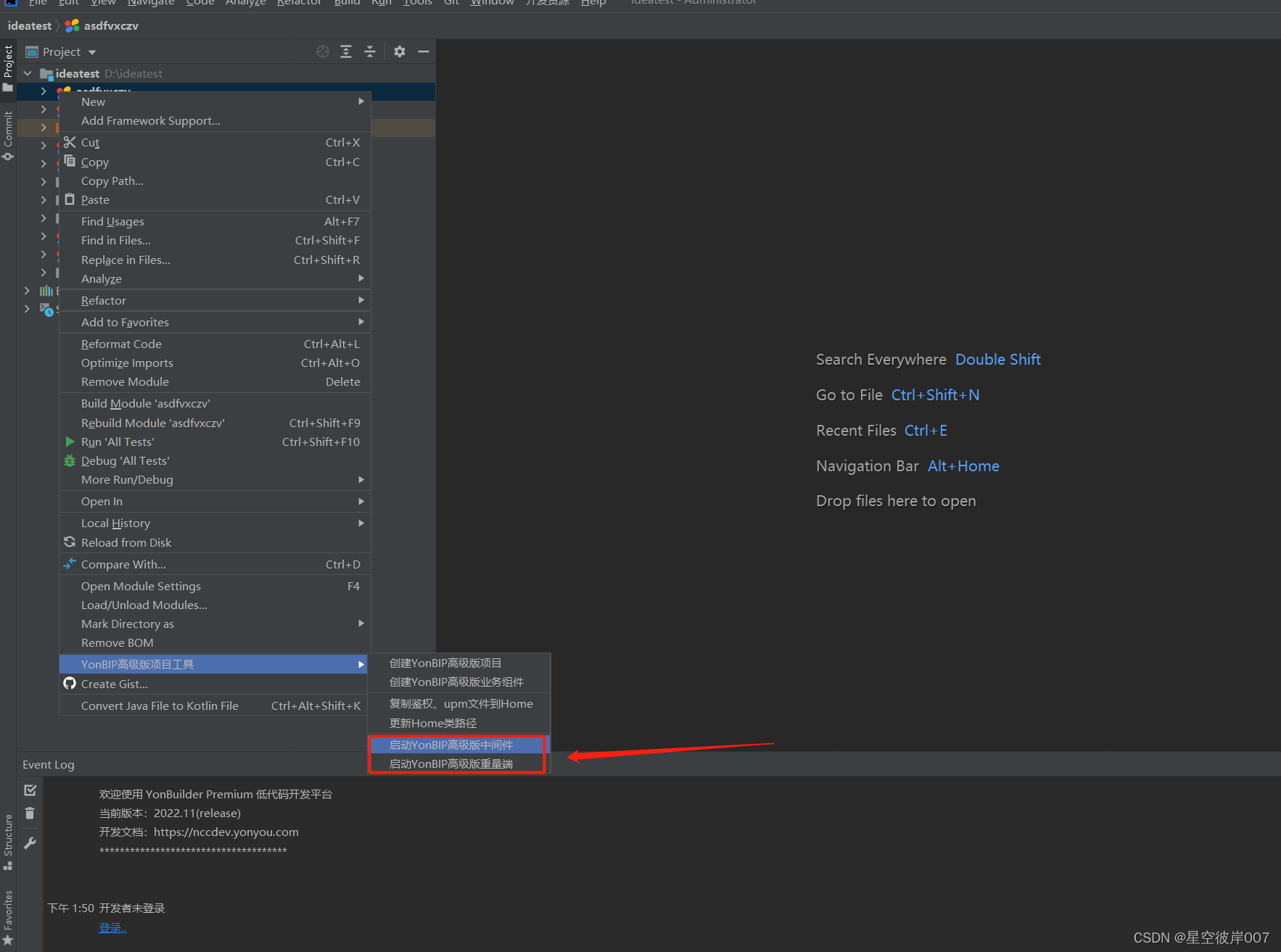Expand the Refactor submenu

(215, 301)
